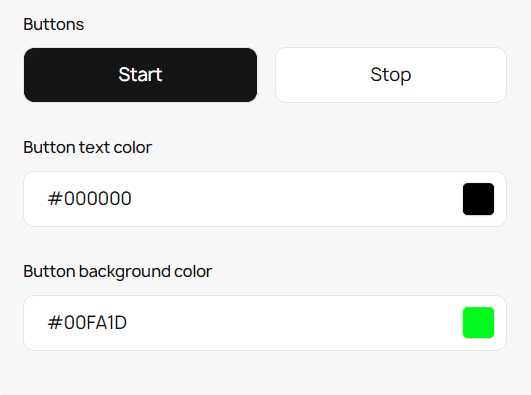Switch to the Start tab
Viewport: 531px width, 395px height.
point(140,75)
